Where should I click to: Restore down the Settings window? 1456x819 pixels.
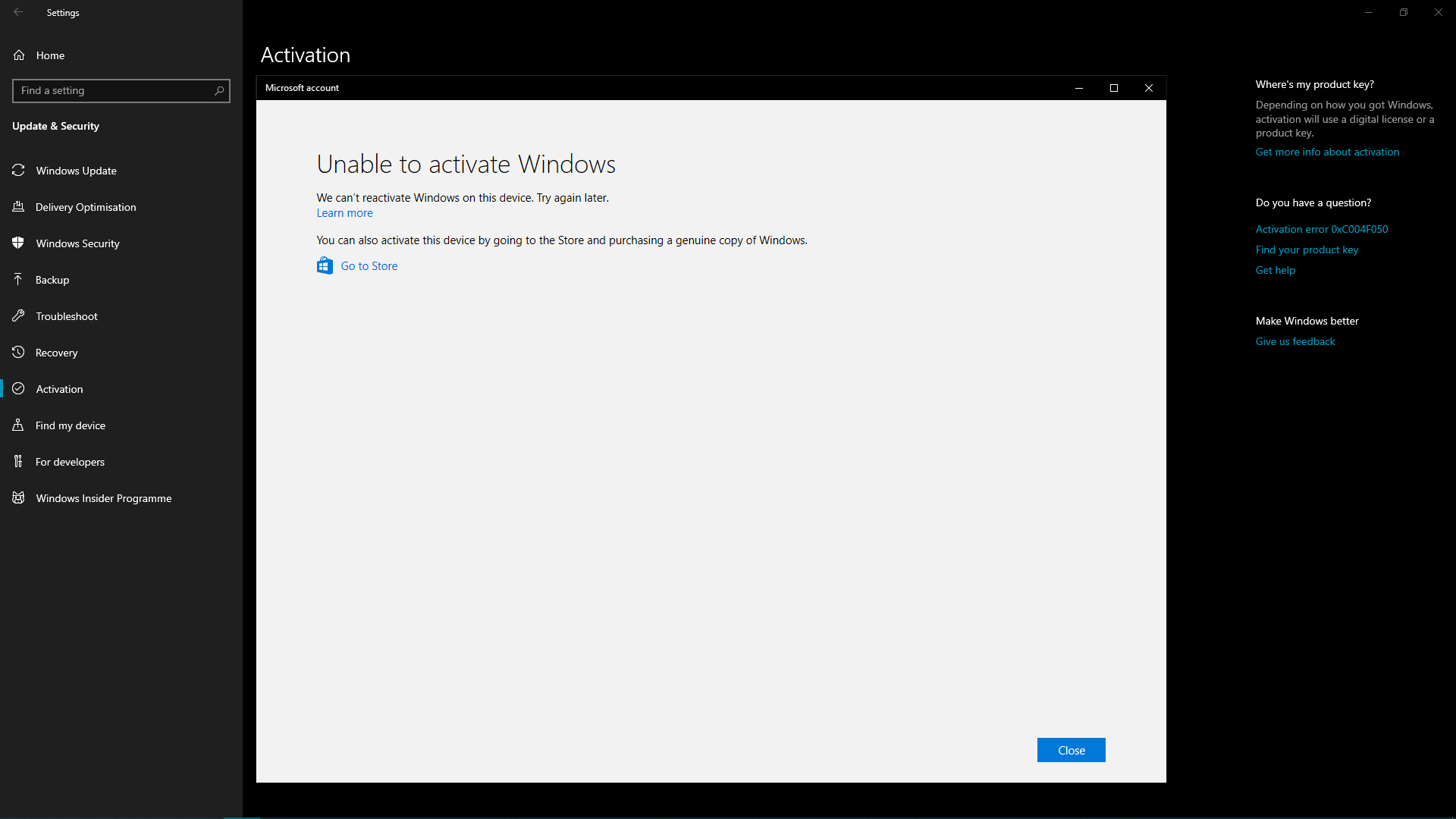tap(1403, 12)
